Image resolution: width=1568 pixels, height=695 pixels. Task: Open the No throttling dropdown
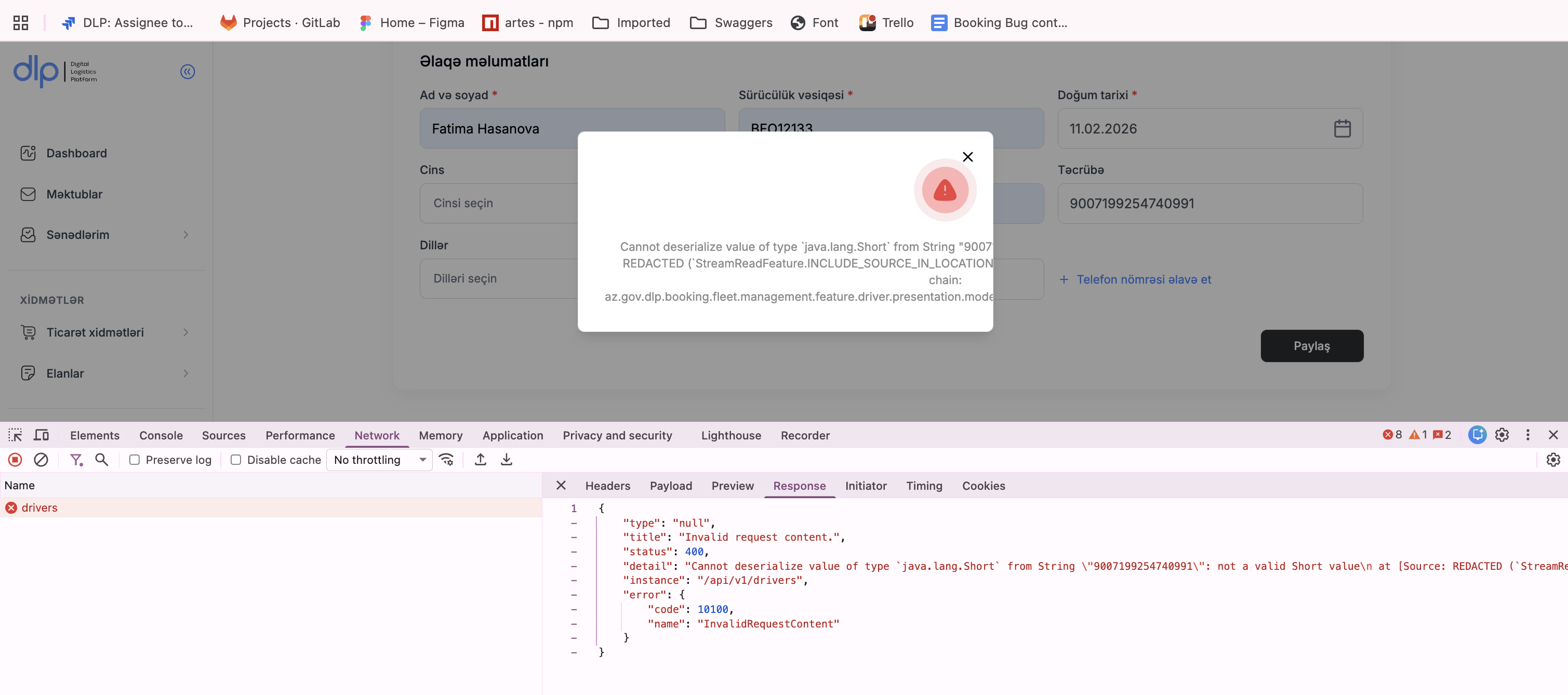(379, 460)
